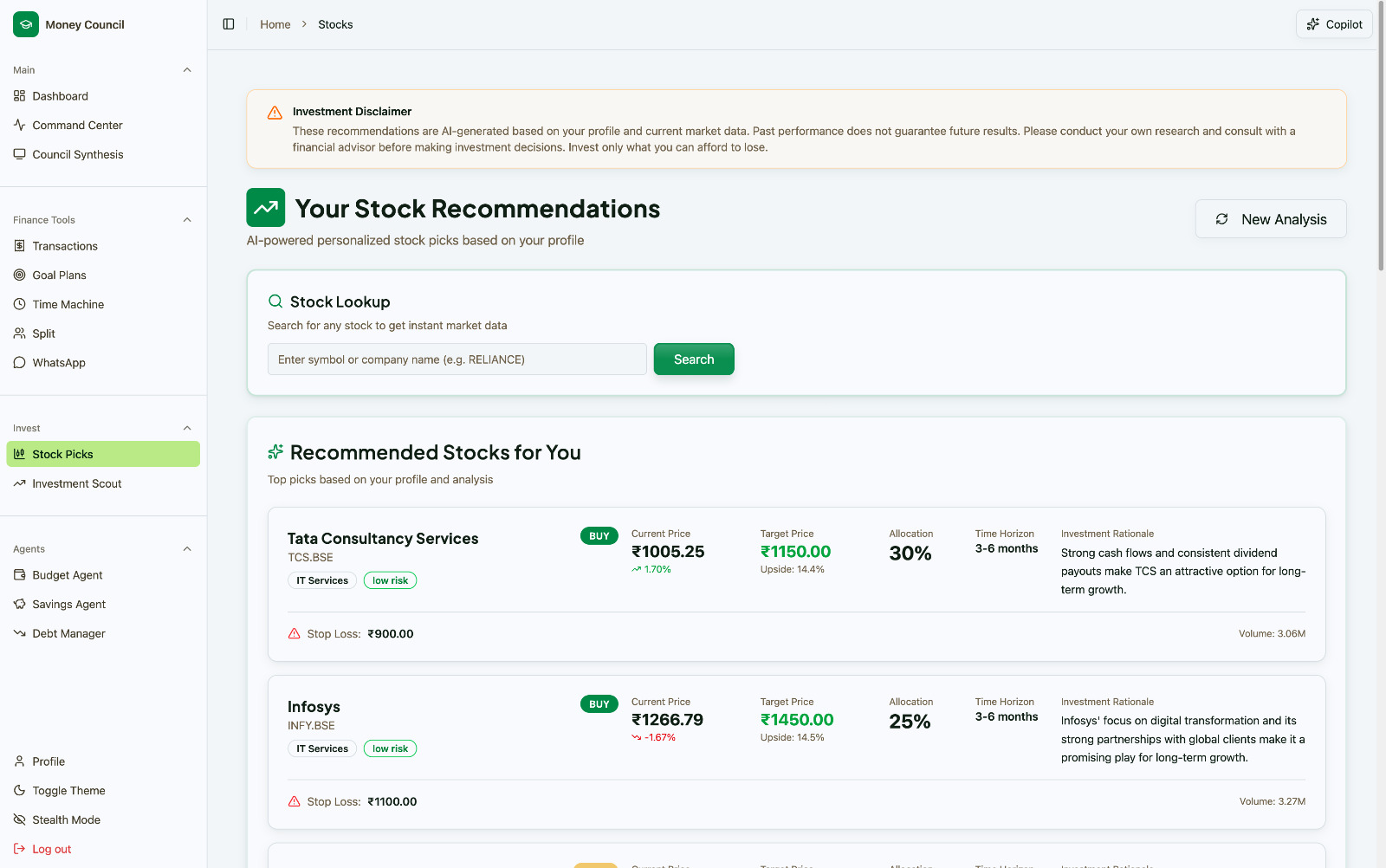Click Infosys target price ₹1450.00
This screenshot has width=1386, height=868.
click(797, 720)
